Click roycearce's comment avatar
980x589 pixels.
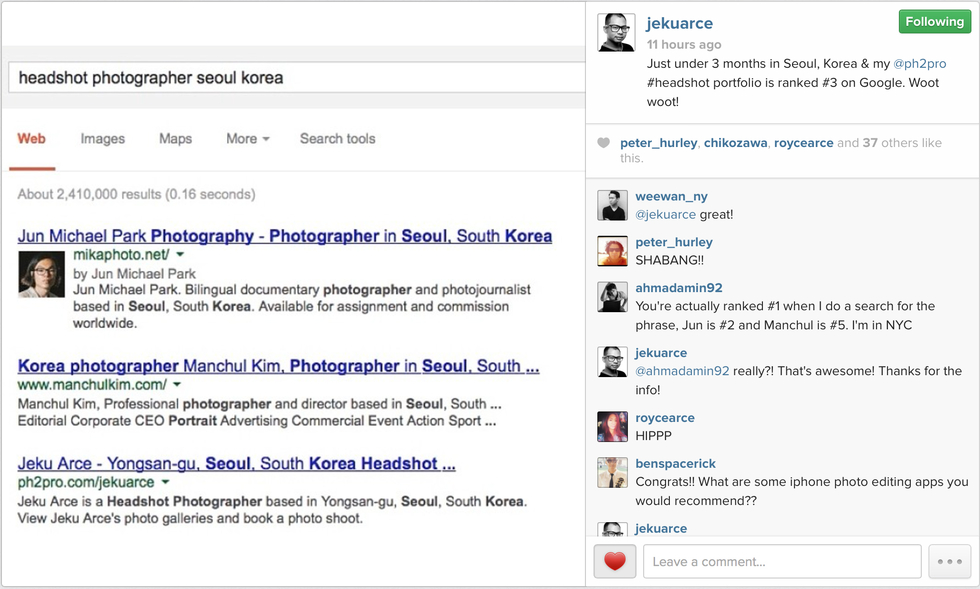[x=612, y=427]
